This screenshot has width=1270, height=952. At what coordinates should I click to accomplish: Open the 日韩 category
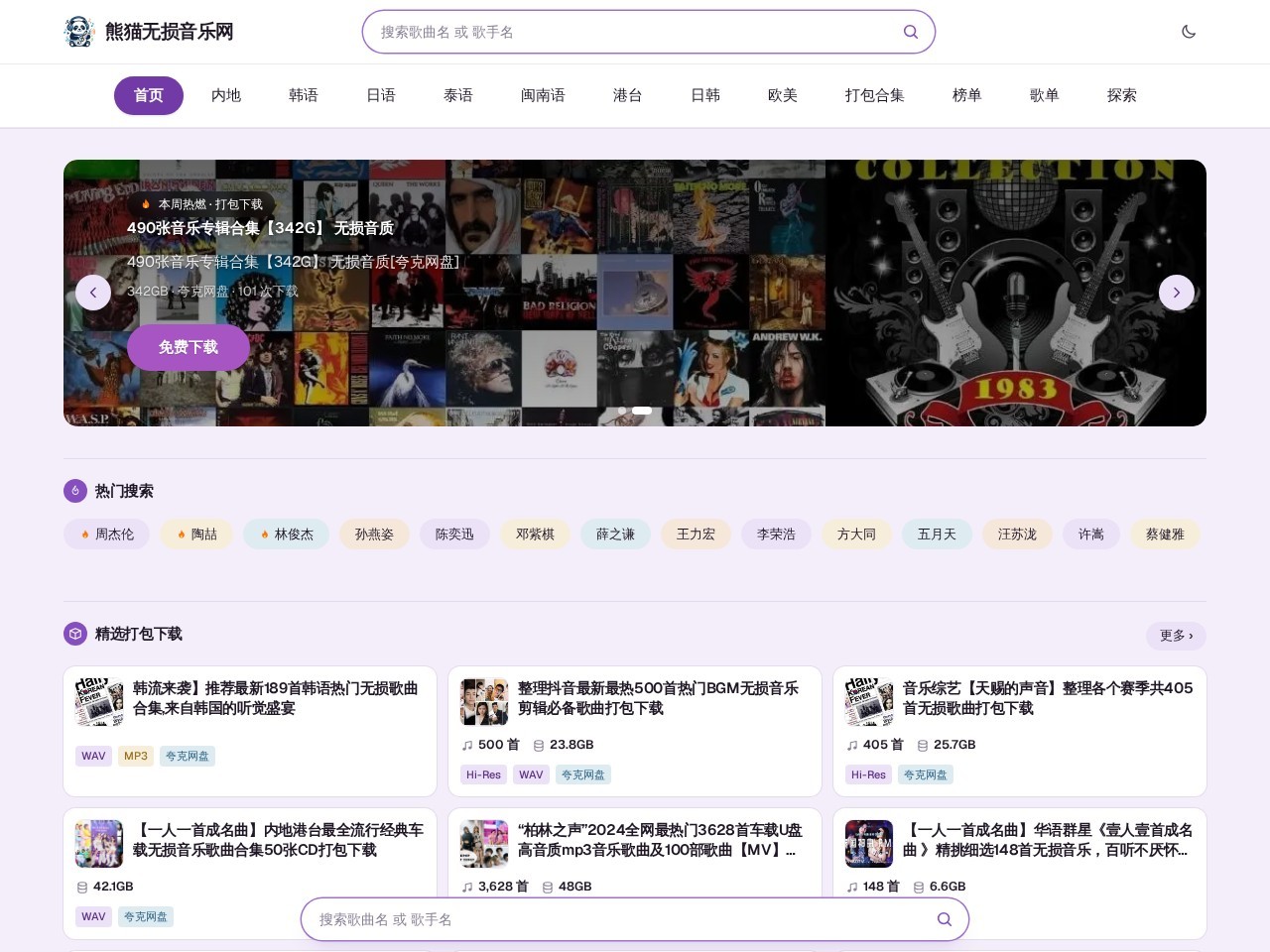click(x=705, y=95)
